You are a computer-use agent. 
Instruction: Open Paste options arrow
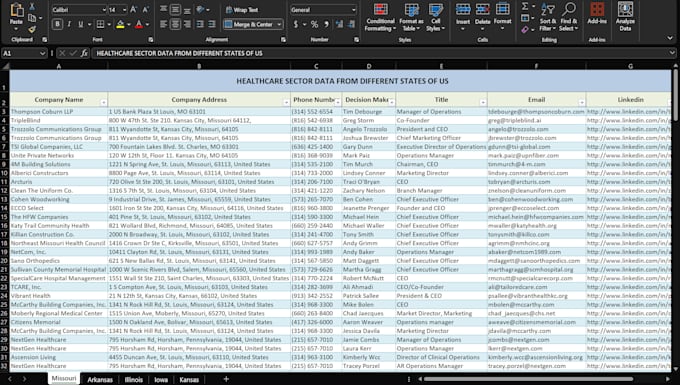[x=16, y=29]
